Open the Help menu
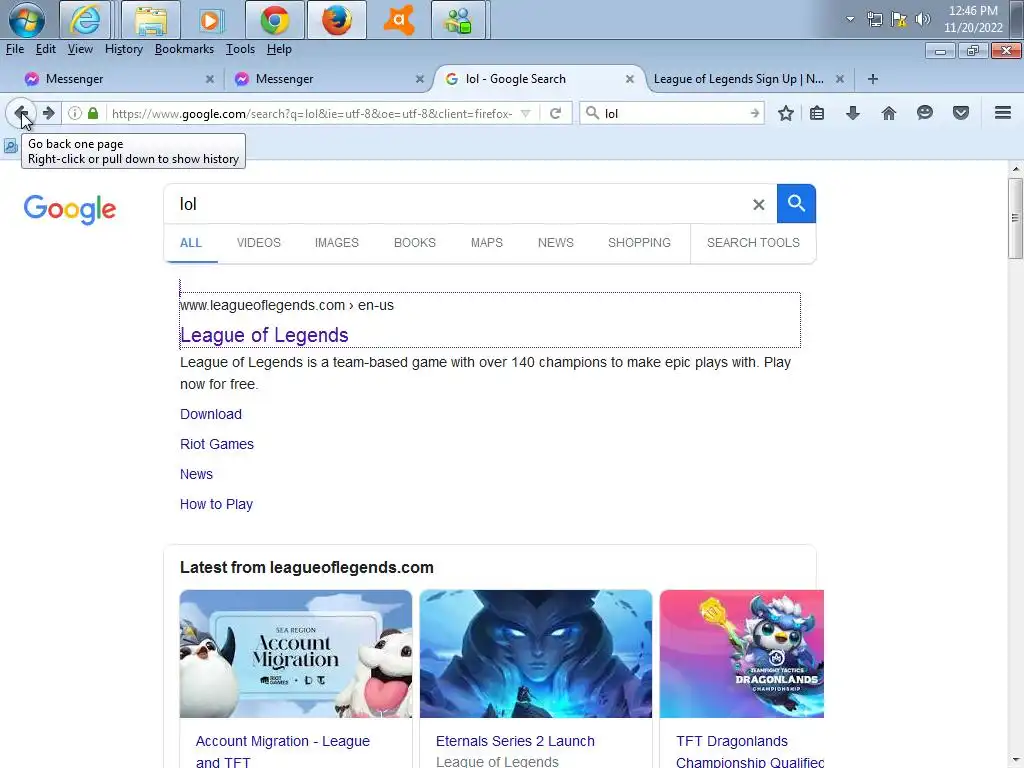 pyautogui.click(x=279, y=49)
